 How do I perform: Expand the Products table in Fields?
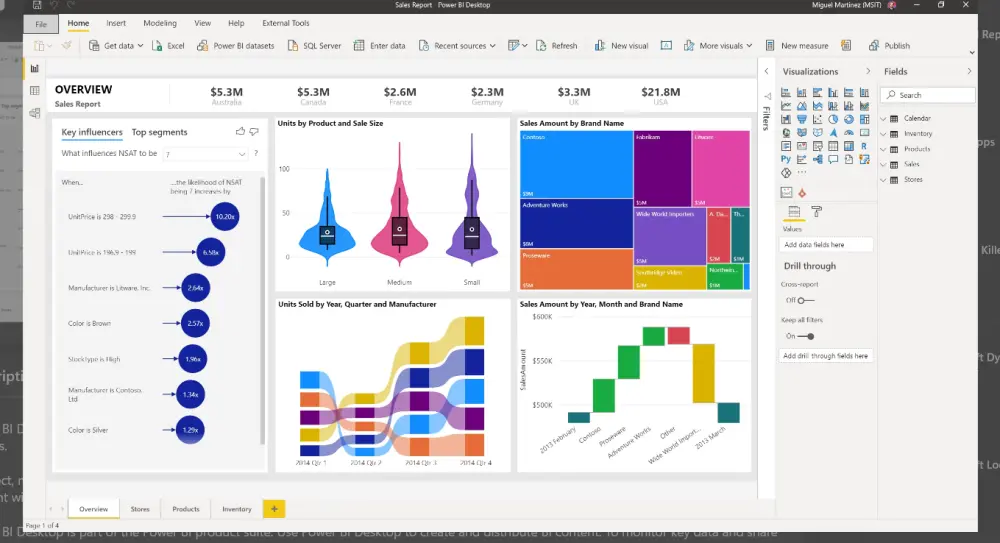coord(883,149)
